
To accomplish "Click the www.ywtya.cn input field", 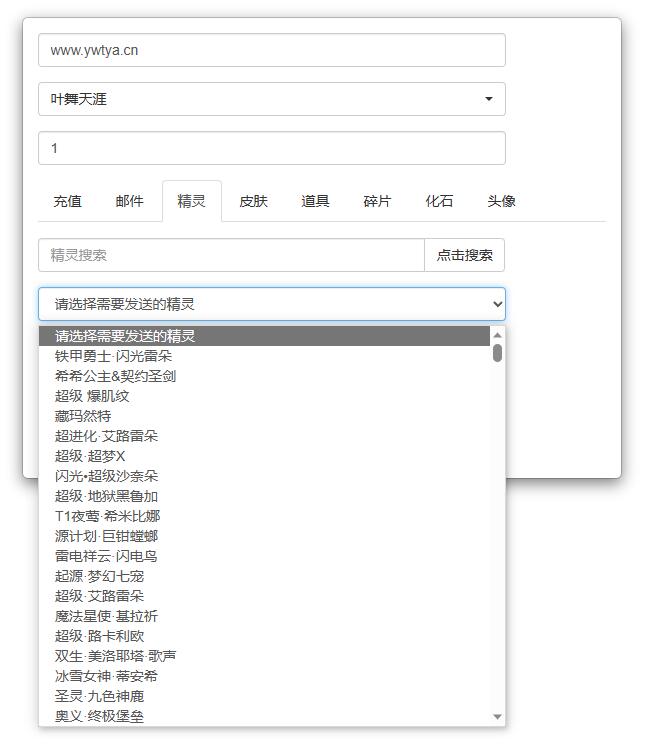I will (x=272, y=50).
